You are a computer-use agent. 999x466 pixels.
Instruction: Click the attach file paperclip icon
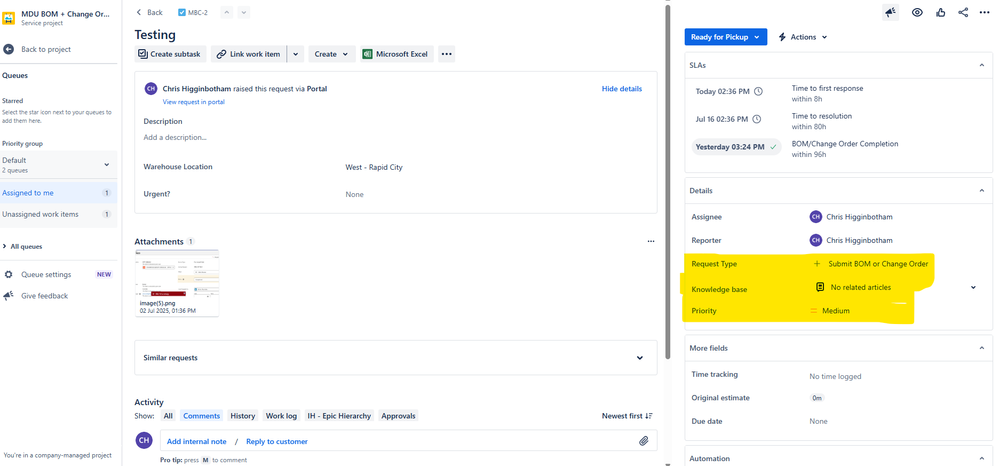point(643,441)
